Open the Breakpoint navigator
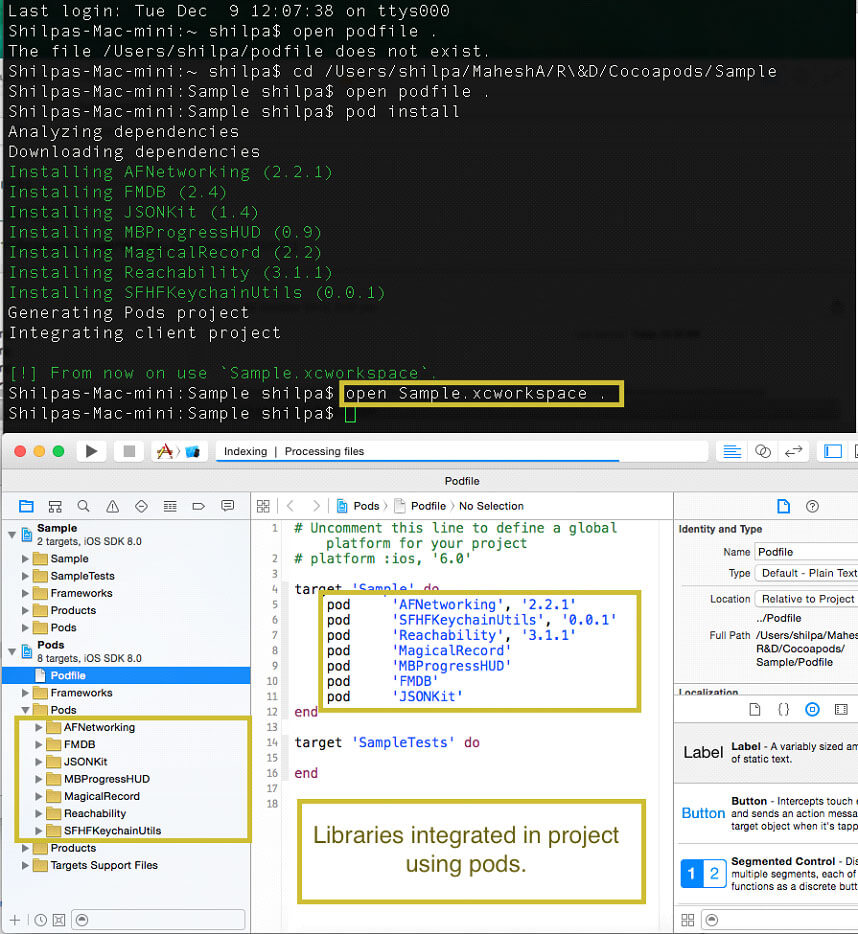This screenshot has height=934, width=858. click(x=198, y=506)
